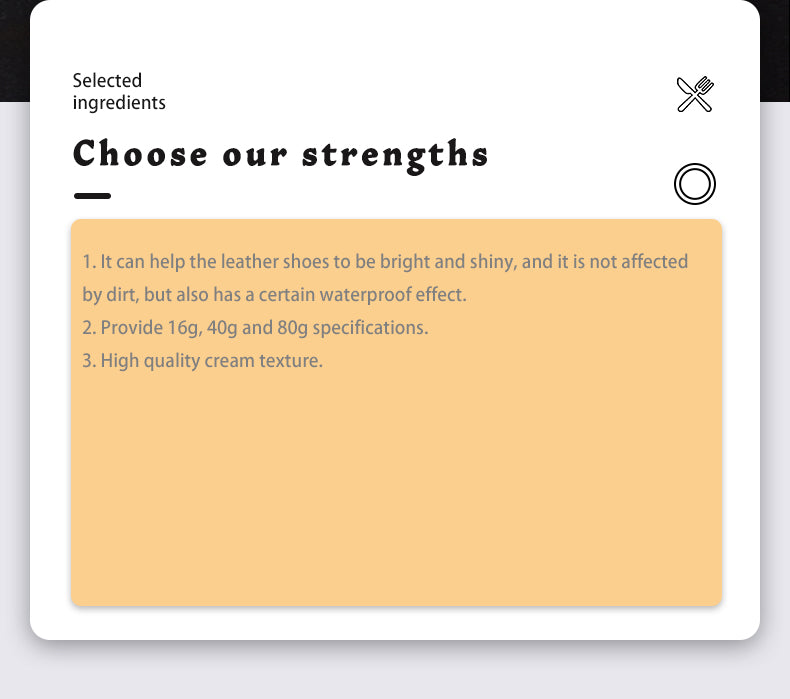Click the gray background below the card
The height and width of the screenshot is (699, 790).
click(x=396, y=672)
